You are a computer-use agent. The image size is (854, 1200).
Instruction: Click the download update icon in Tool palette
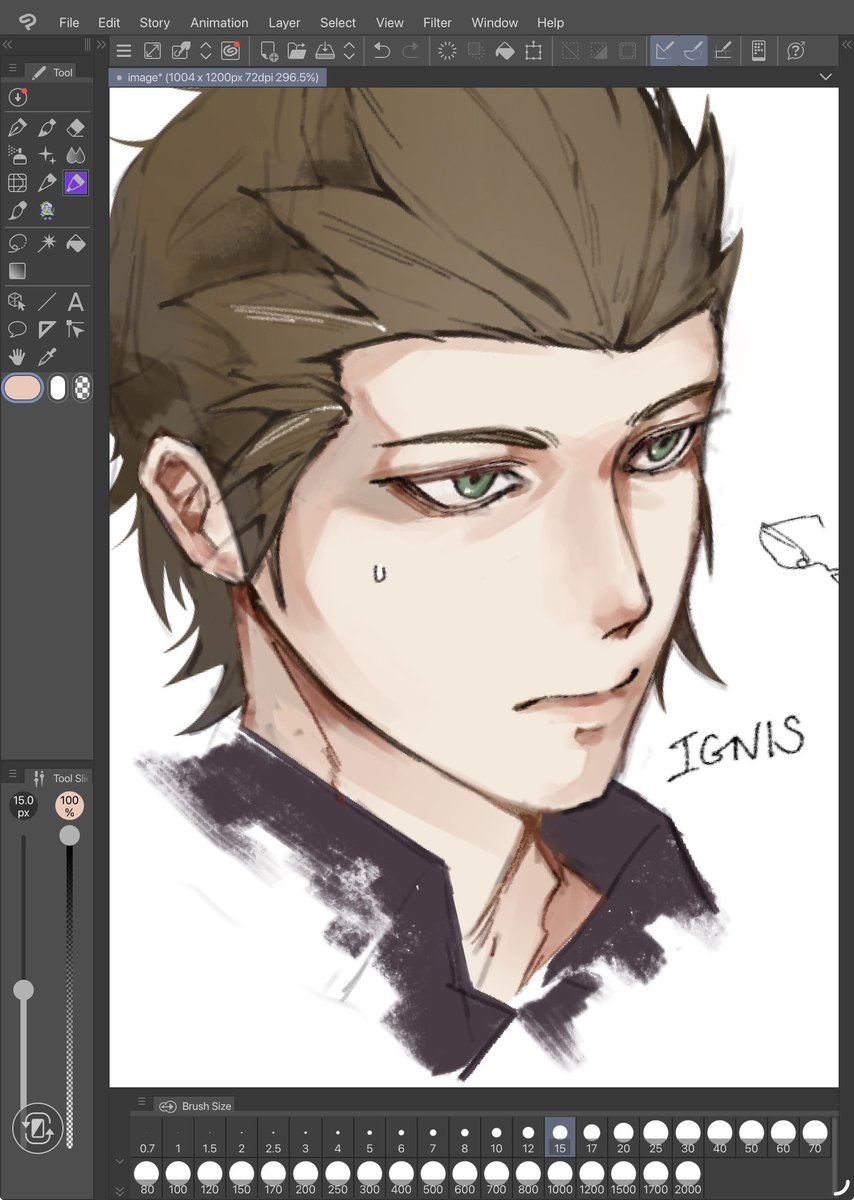tap(17, 97)
